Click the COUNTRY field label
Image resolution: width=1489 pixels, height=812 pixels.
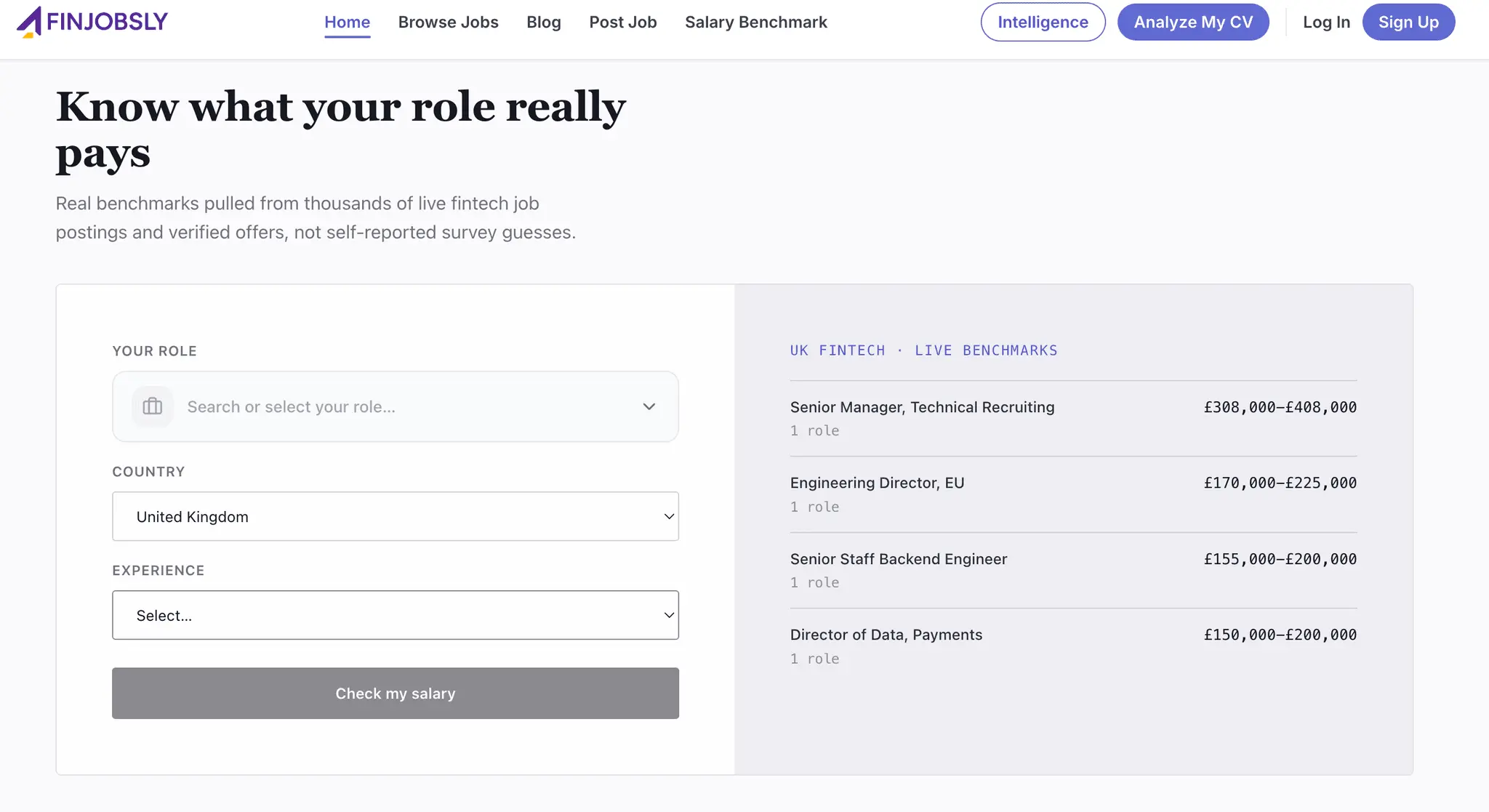point(148,472)
